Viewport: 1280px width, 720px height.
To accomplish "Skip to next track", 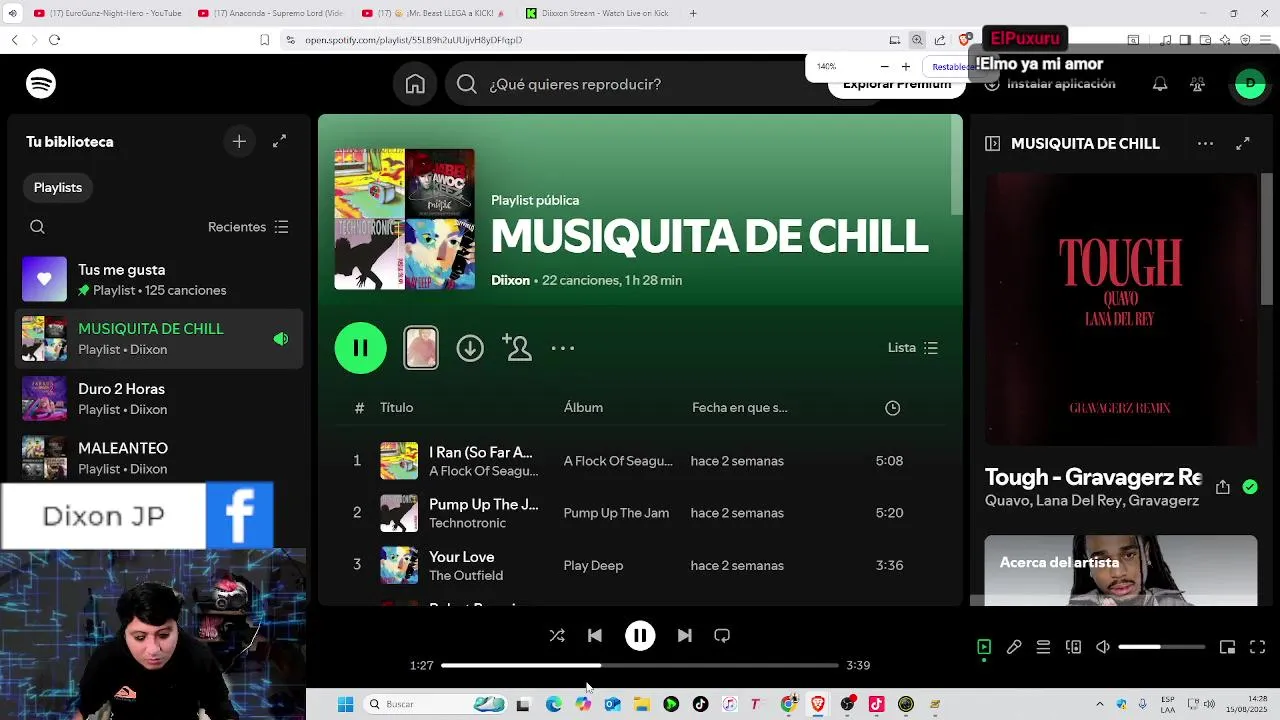I will pyautogui.click(x=685, y=636).
